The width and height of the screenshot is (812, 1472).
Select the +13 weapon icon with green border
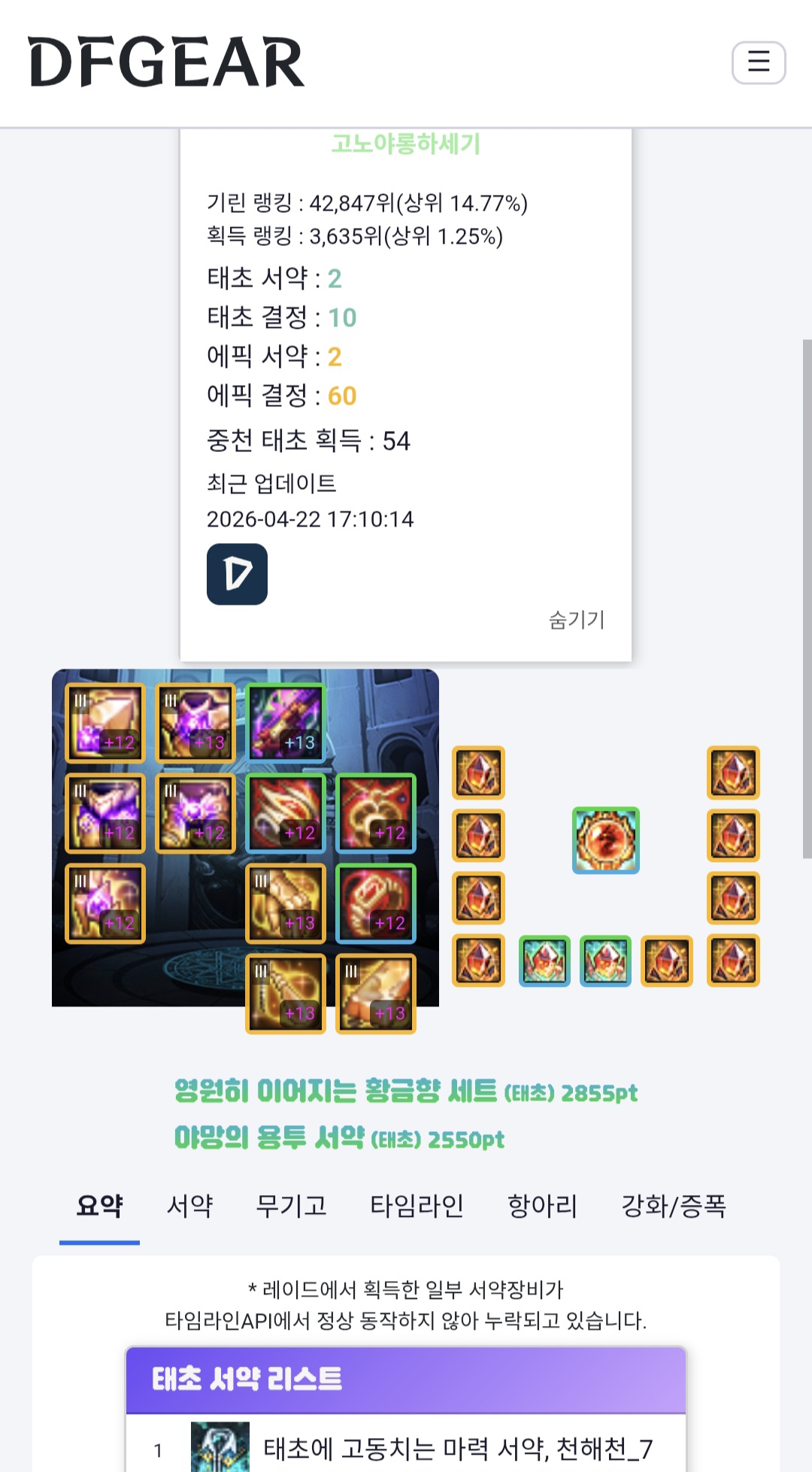point(286,724)
